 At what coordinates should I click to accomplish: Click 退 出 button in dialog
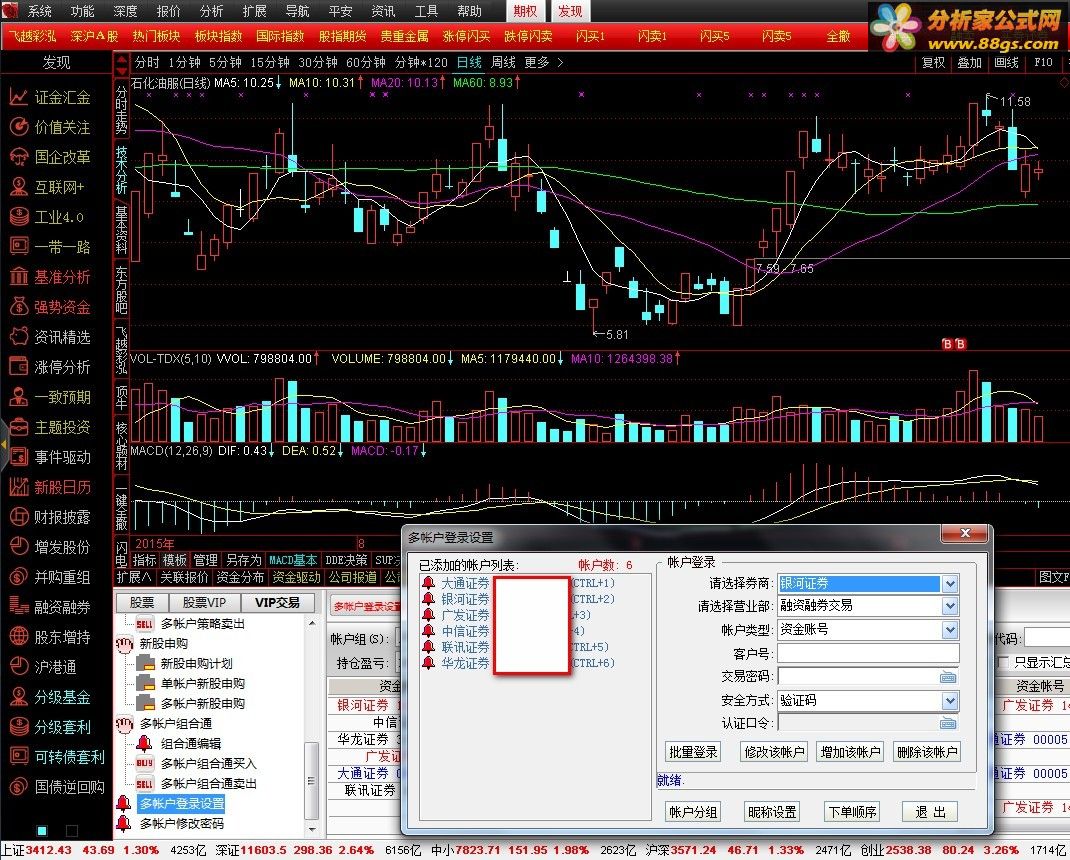tap(930, 812)
